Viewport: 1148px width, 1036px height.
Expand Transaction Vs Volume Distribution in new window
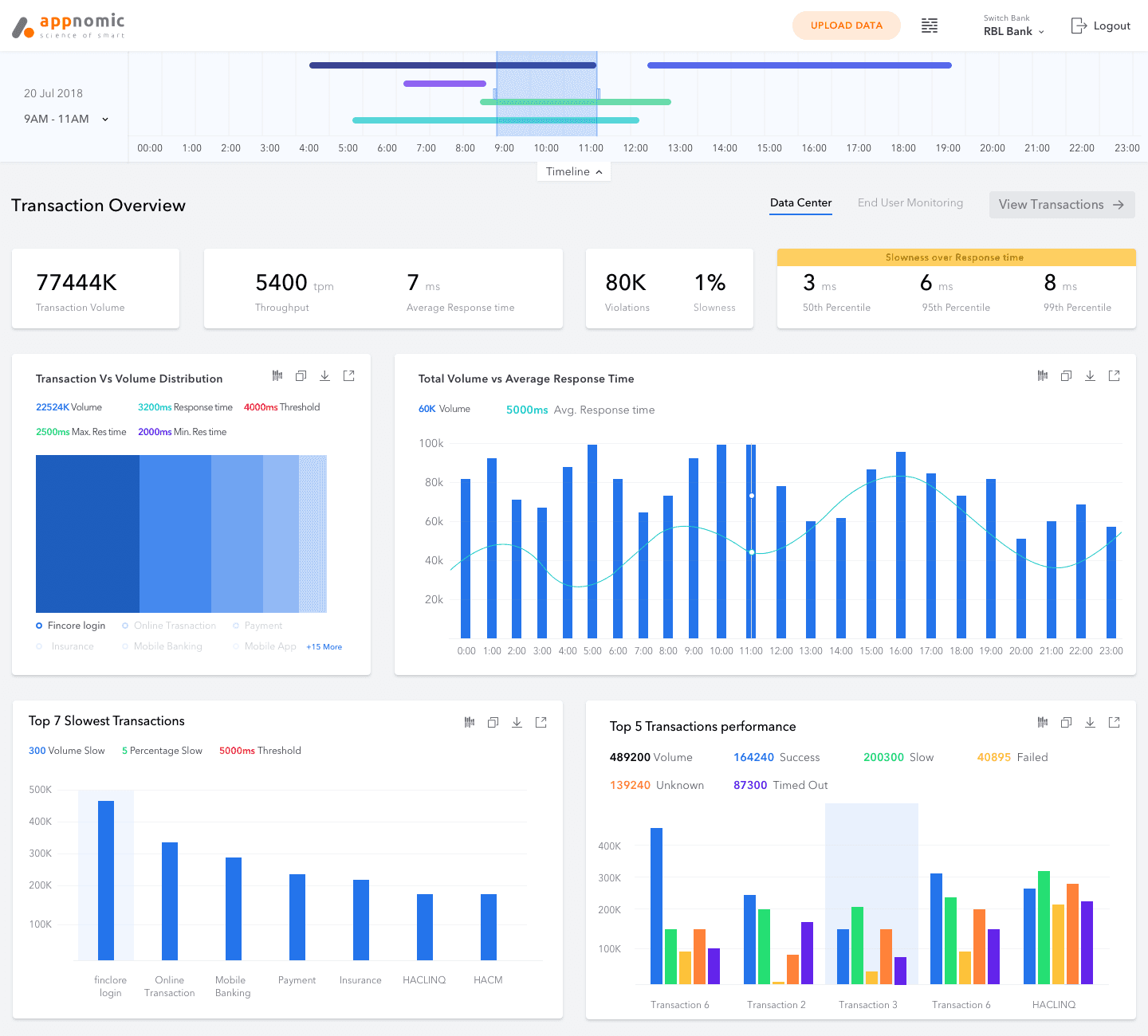coord(349,375)
